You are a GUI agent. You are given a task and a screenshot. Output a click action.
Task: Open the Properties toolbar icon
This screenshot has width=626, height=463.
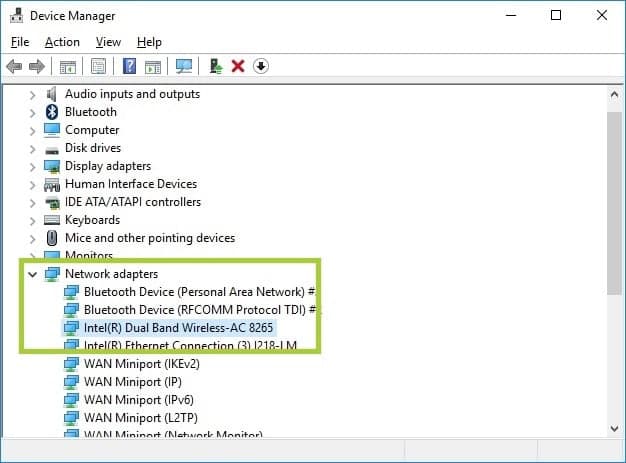tap(99, 66)
